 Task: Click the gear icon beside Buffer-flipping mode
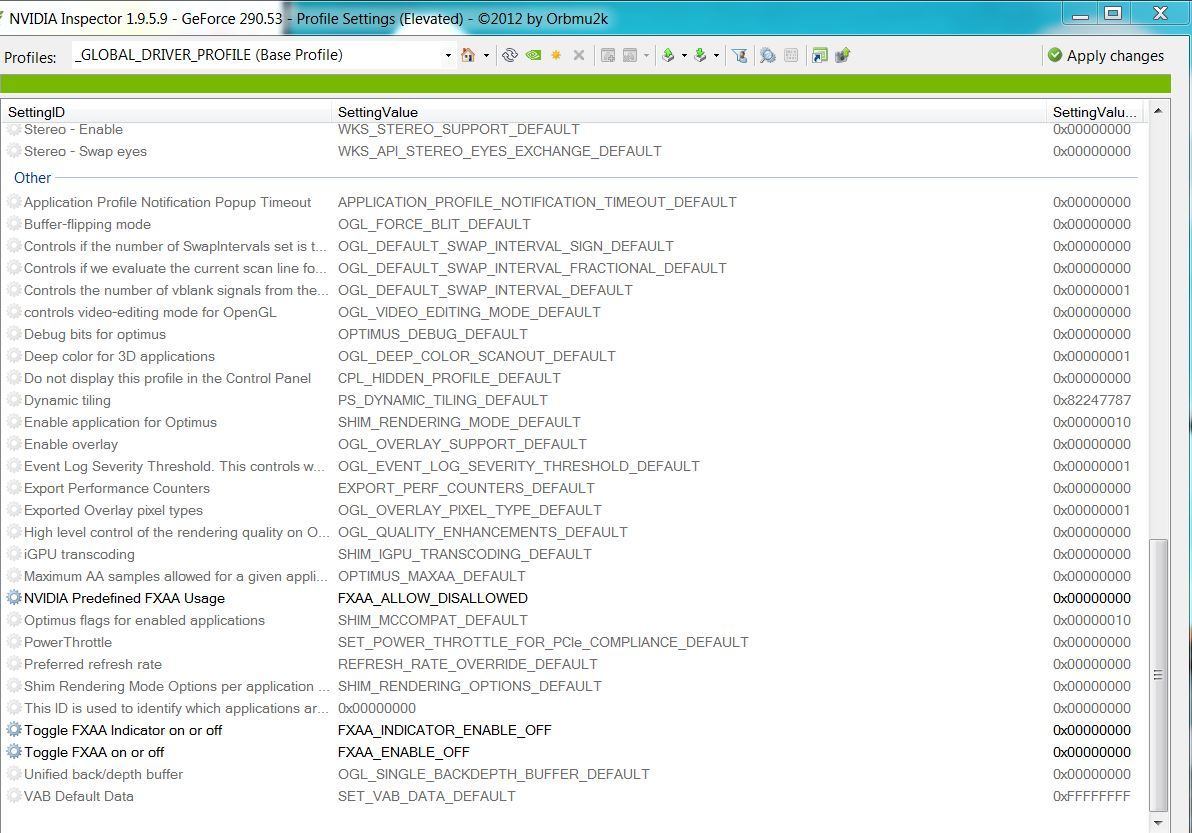tap(14, 223)
